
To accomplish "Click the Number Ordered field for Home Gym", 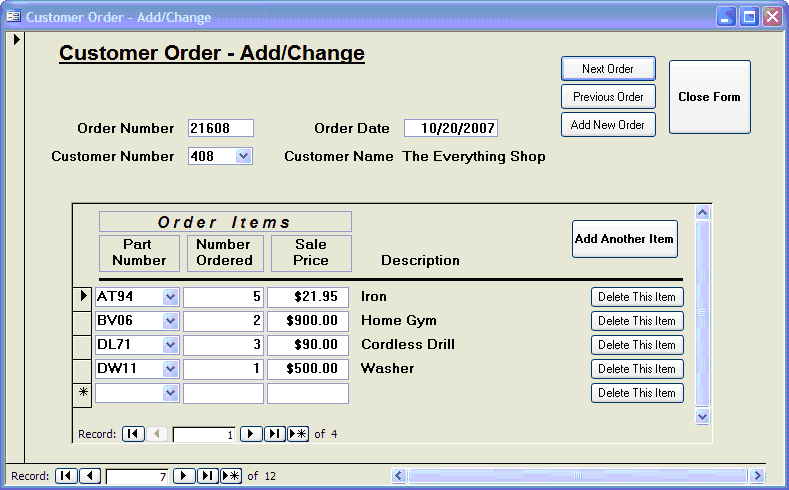I will coord(223,321).
